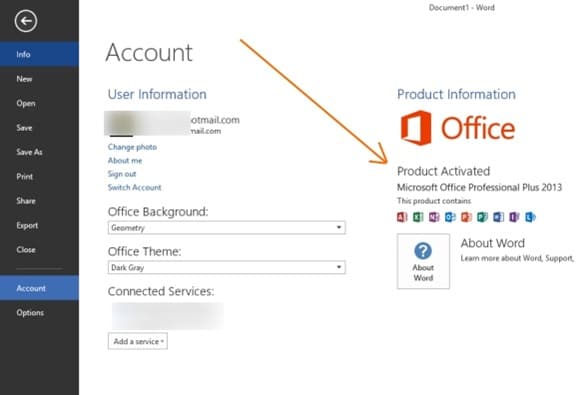577x395 pixels.
Task: Click the back arrow circle icon
Action: click(26, 21)
